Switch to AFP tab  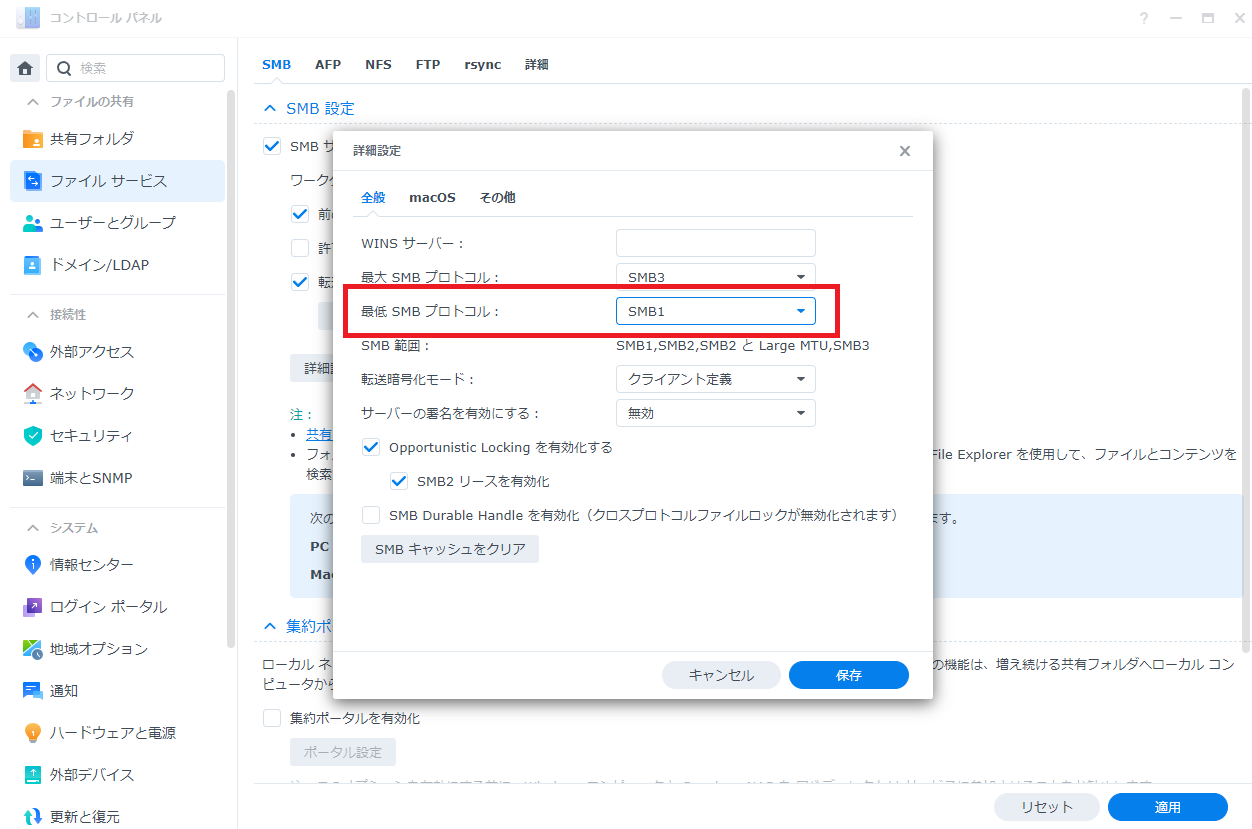click(328, 64)
